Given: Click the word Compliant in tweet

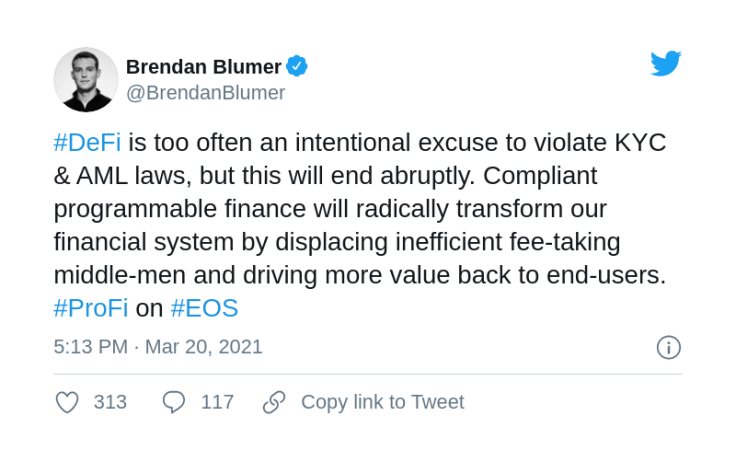Looking at the screenshot, I should [540, 177].
